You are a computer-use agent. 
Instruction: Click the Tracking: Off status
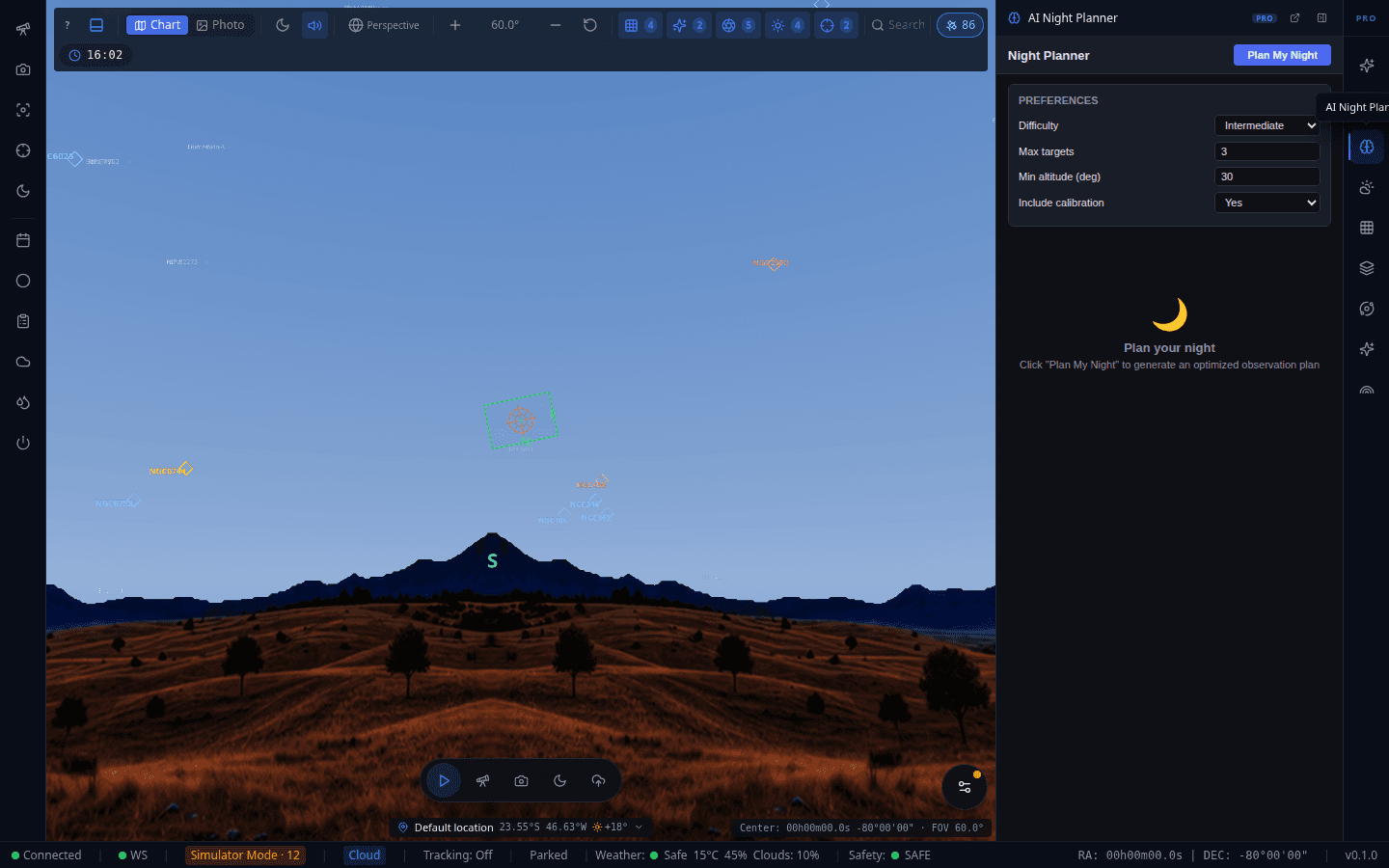pyautogui.click(x=457, y=855)
